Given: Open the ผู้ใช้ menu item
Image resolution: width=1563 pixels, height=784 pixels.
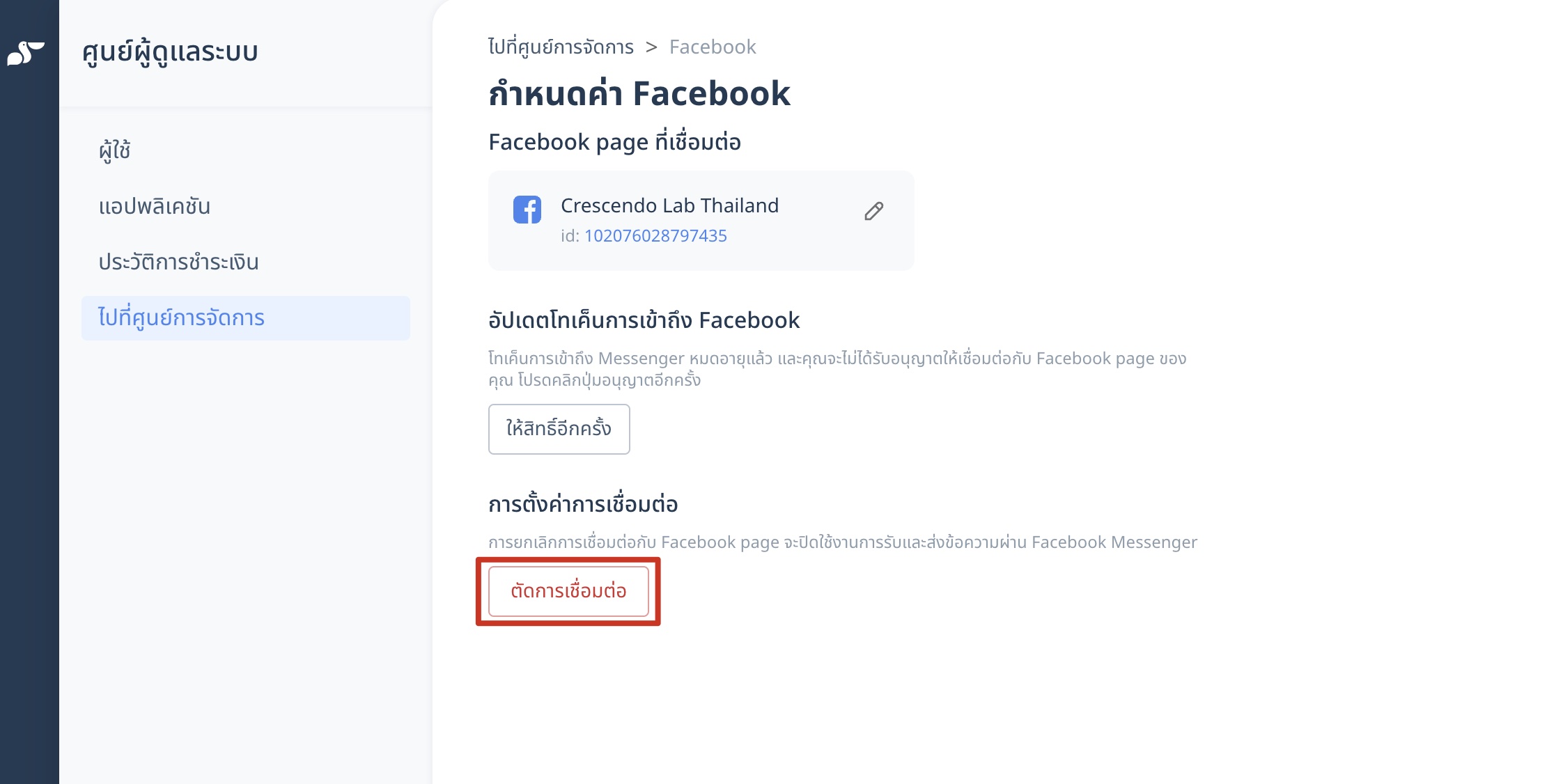Looking at the screenshot, I should point(115,150).
